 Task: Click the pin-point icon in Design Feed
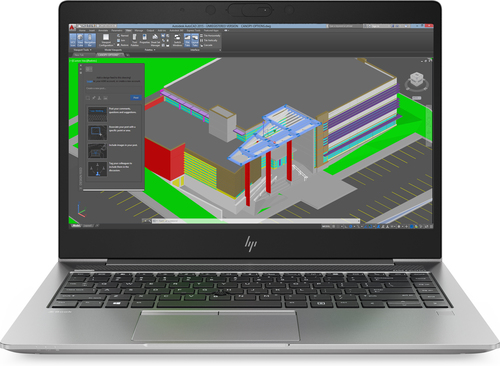(94, 98)
